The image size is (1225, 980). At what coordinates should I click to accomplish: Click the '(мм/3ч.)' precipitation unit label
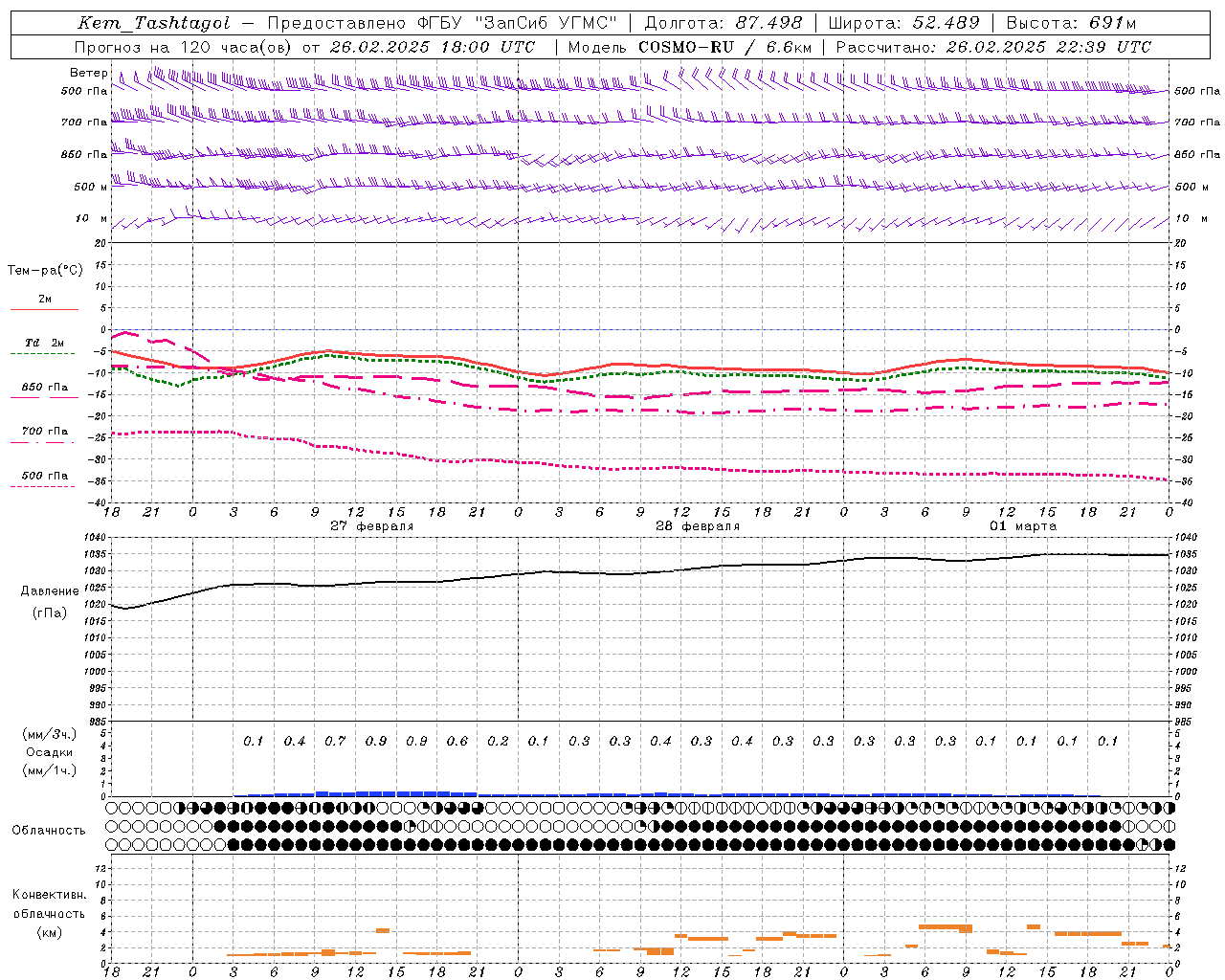(x=50, y=734)
